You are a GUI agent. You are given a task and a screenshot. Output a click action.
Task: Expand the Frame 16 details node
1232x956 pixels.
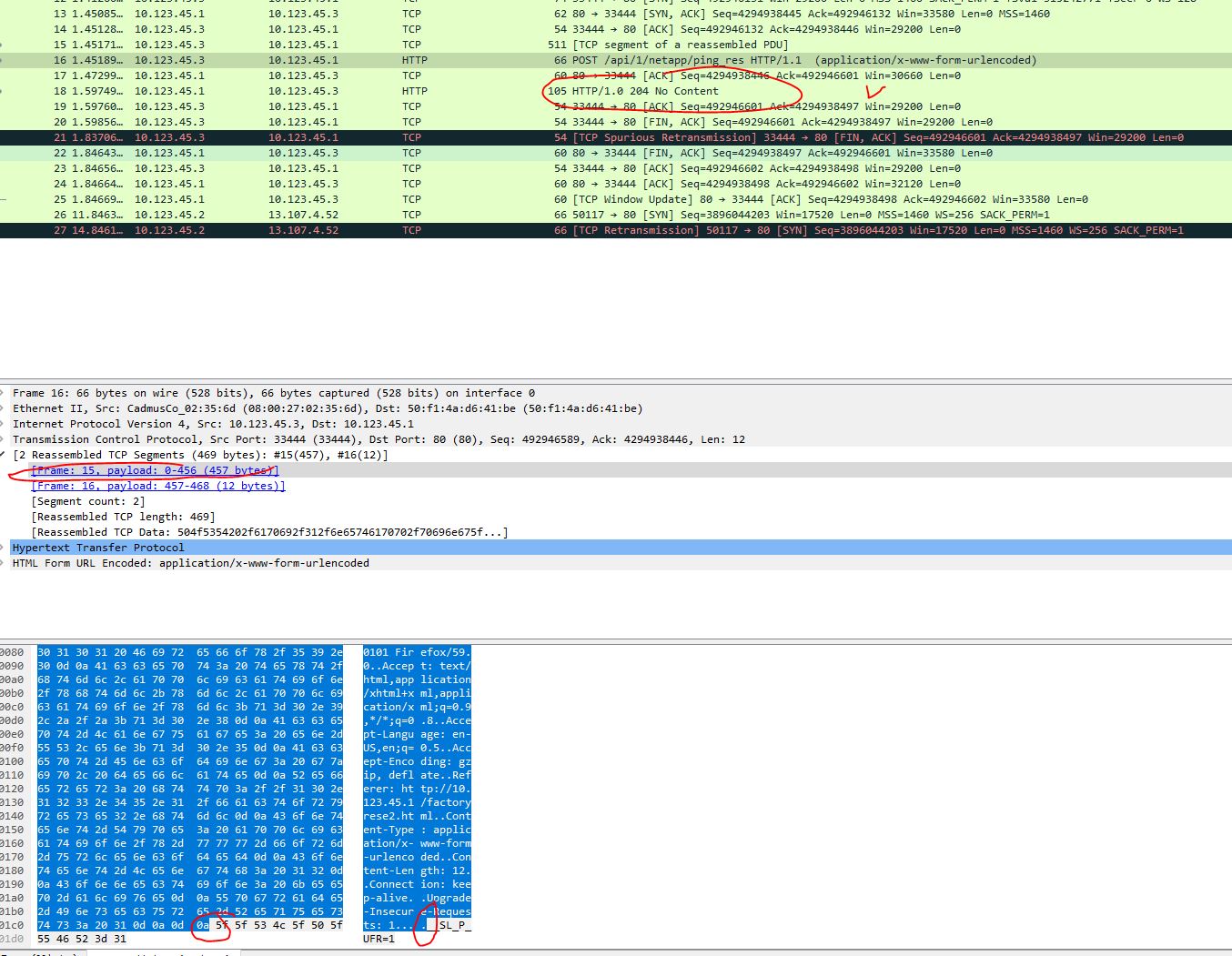[x=5, y=393]
